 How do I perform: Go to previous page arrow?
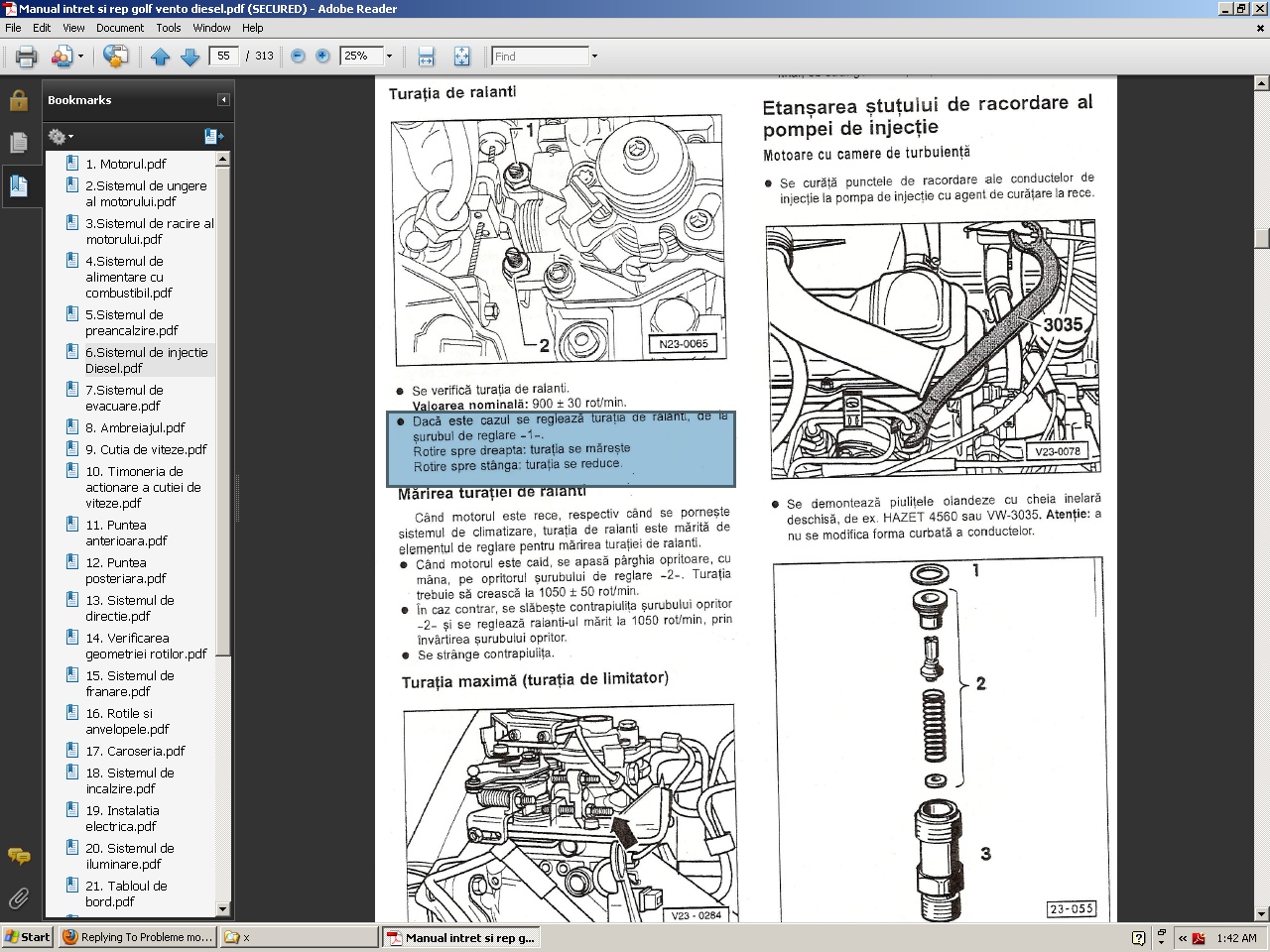(161, 57)
